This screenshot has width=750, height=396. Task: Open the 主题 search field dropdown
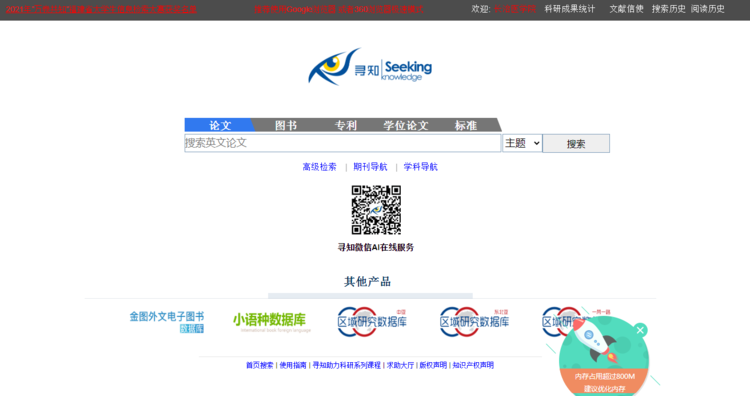pos(522,143)
